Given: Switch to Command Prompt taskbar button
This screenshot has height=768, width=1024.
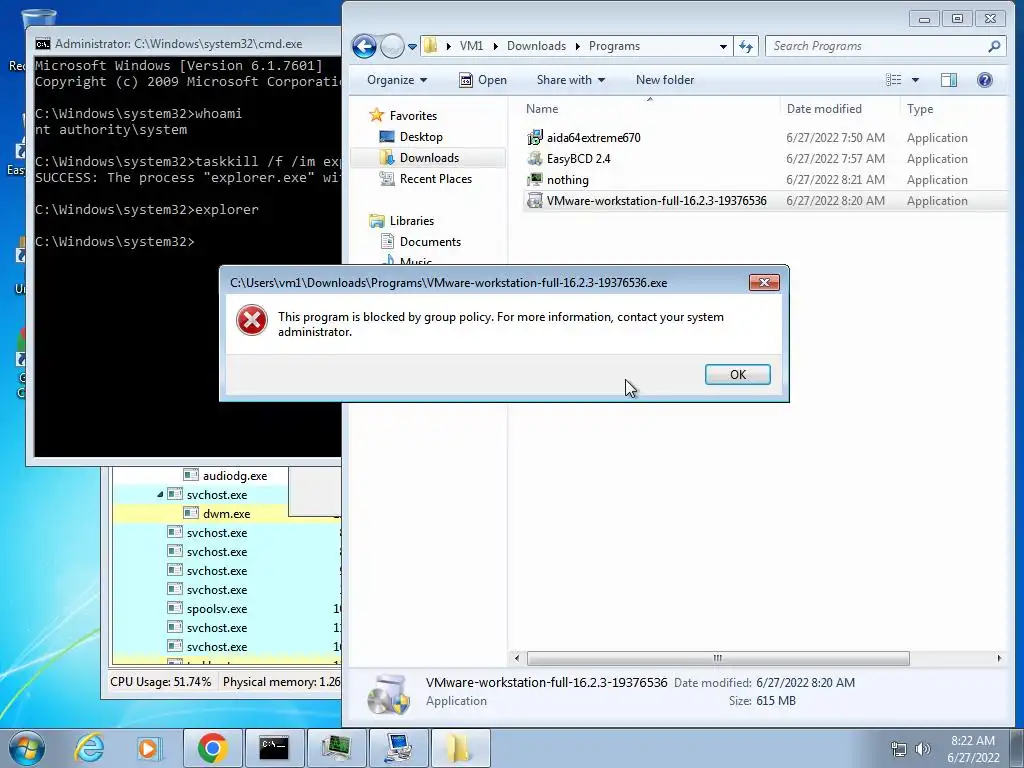Looking at the screenshot, I should tap(274, 748).
